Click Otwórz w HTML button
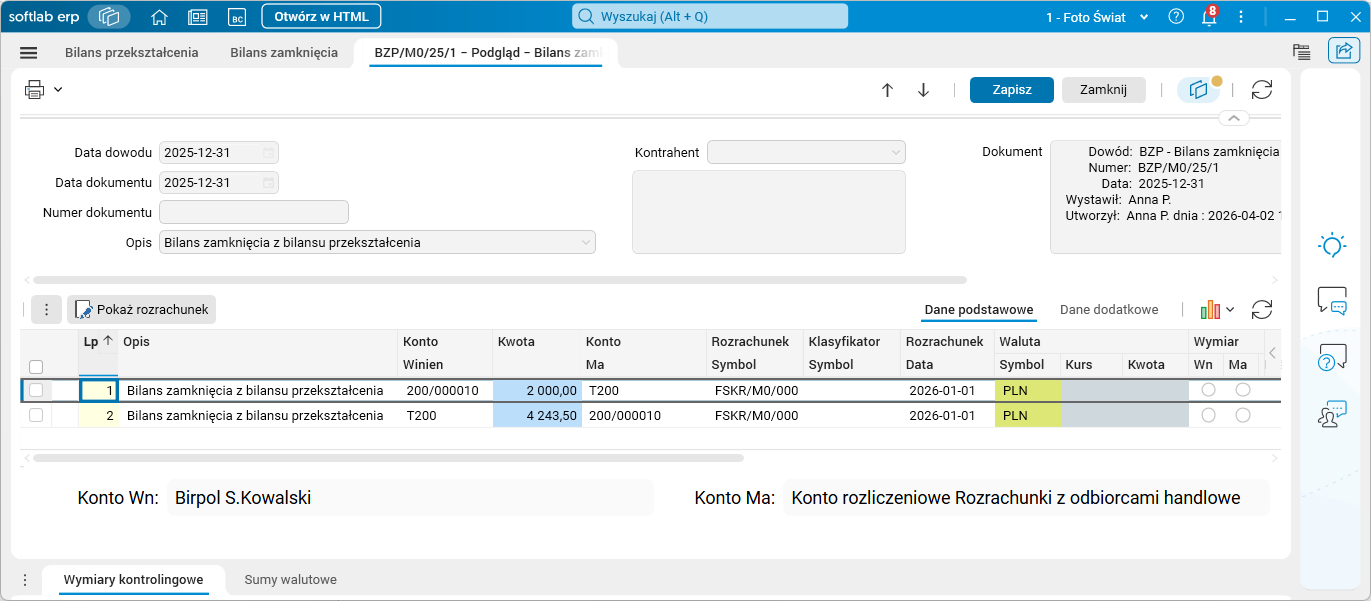 [321, 16]
